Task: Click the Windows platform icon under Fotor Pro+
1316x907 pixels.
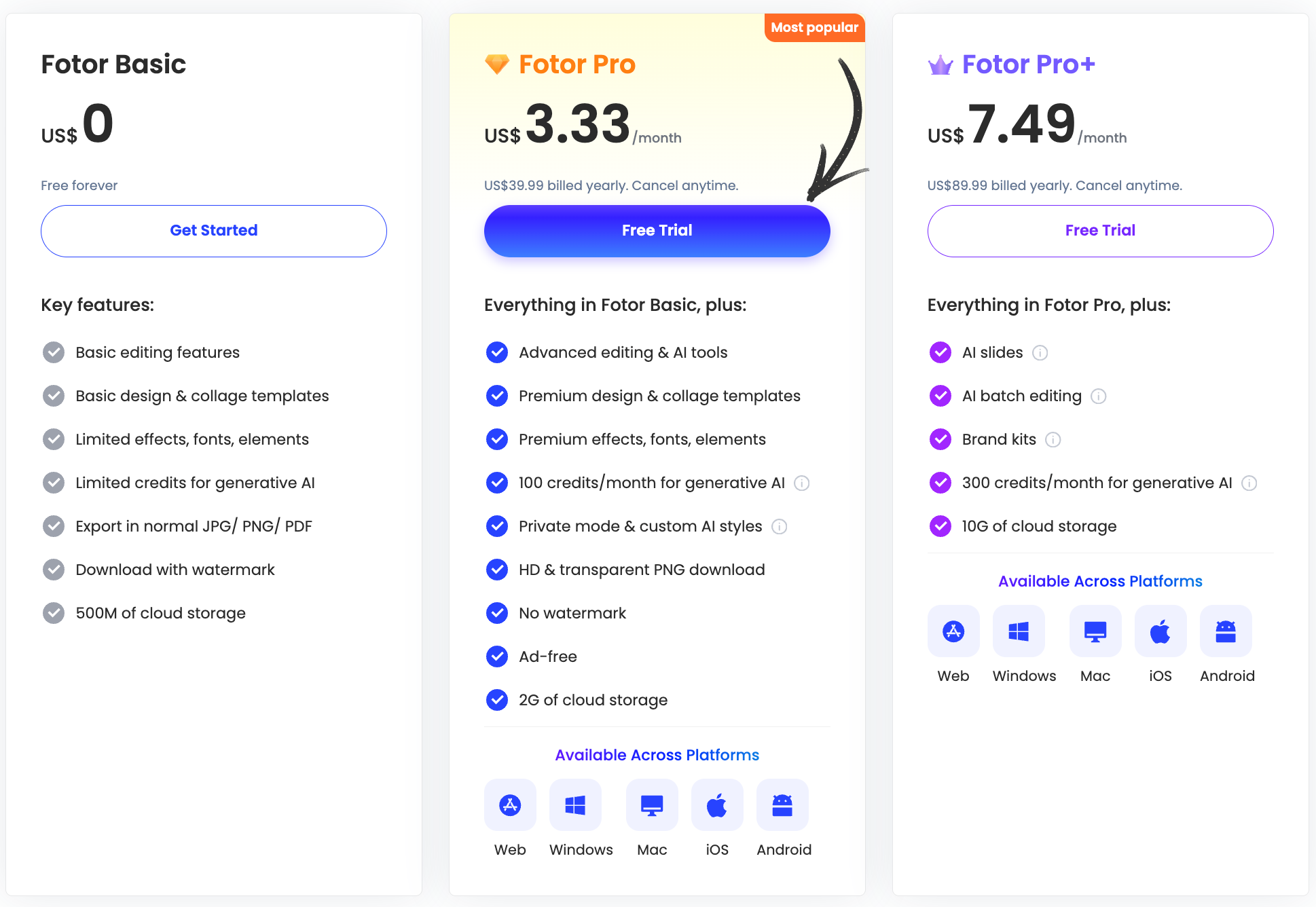Action: point(1019,631)
